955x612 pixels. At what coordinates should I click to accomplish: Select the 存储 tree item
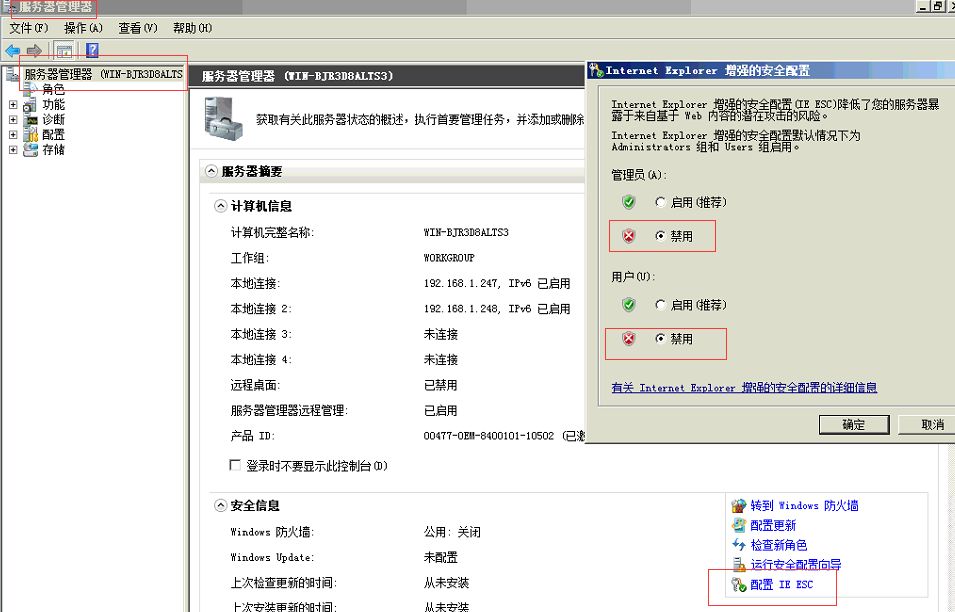(x=54, y=150)
